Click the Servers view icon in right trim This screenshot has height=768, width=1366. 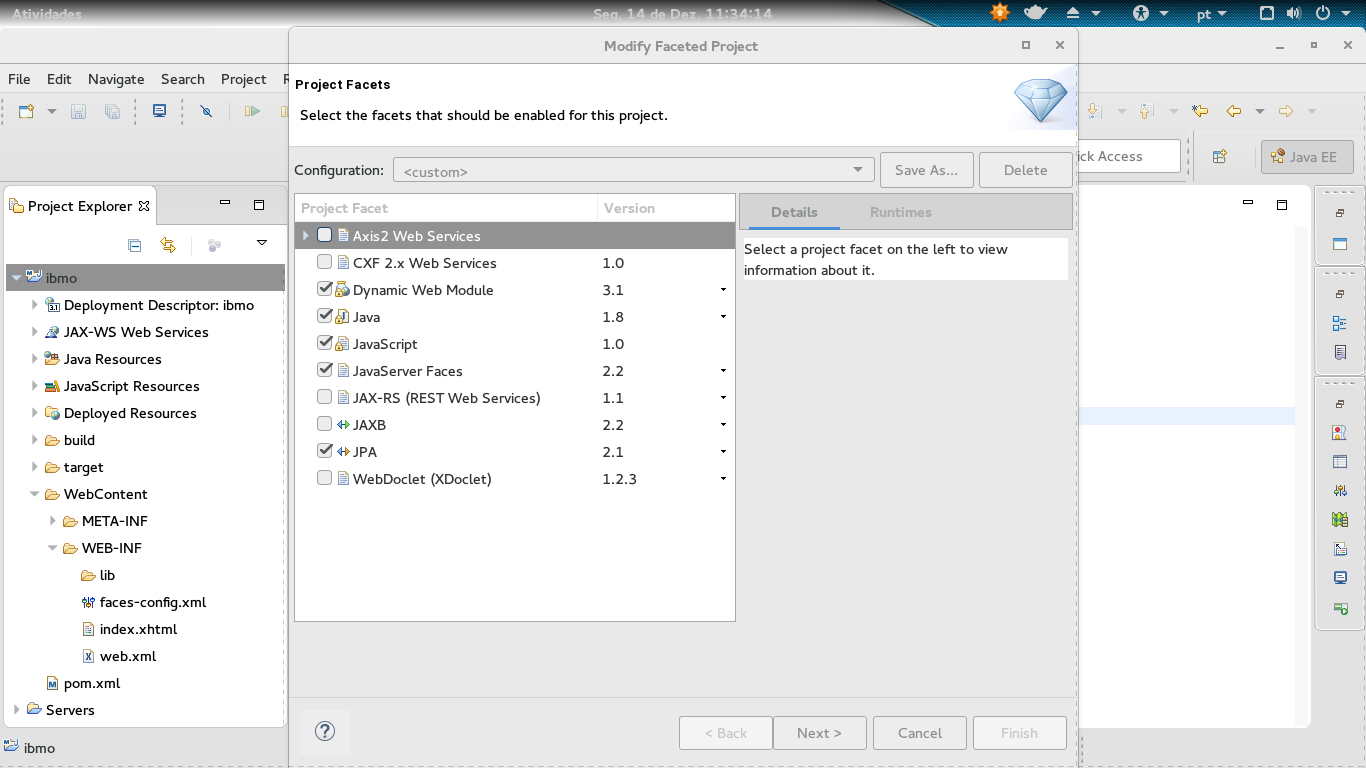point(1340,491)
